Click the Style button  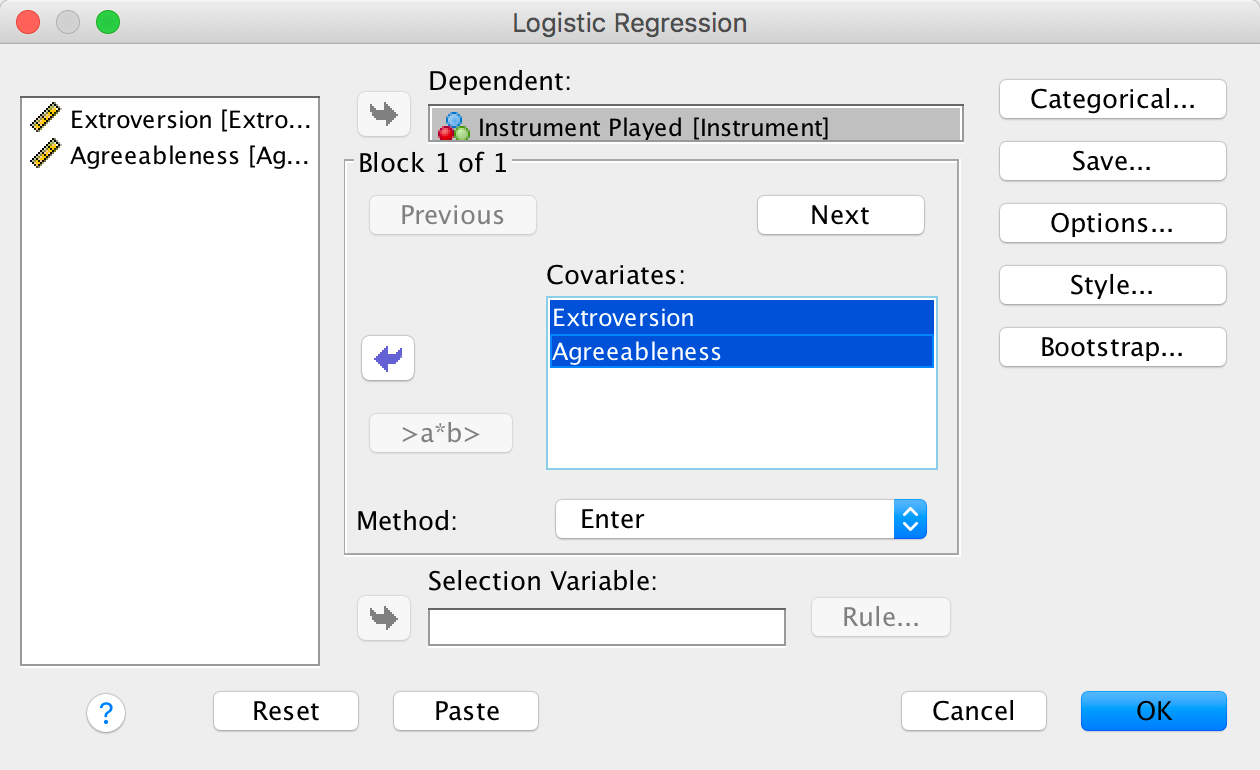[x=1112, y=286]
